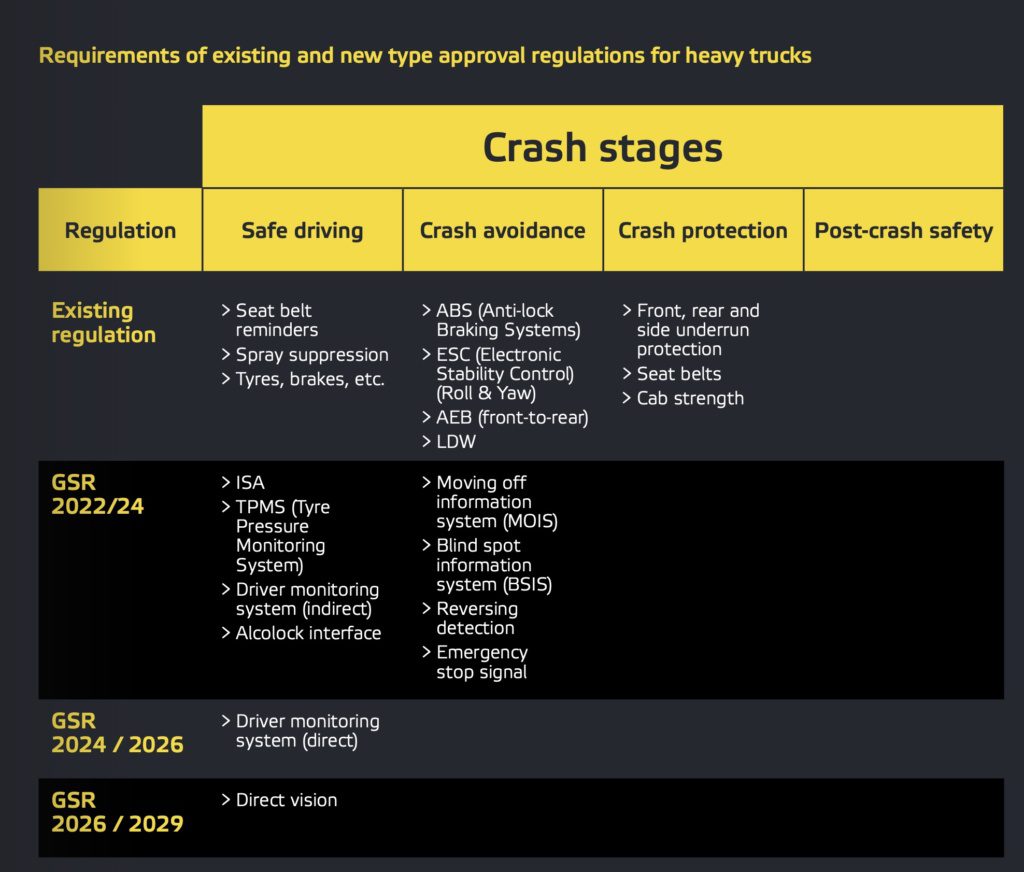Click the "Crash protection" column header
This screenshot has height=872, width=1024.
pos(702,231)
